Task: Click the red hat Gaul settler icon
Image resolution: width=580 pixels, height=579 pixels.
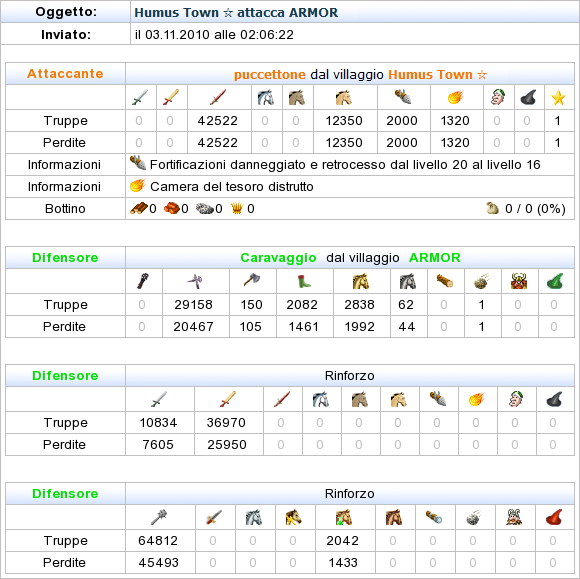Action: tap(554, 517)
